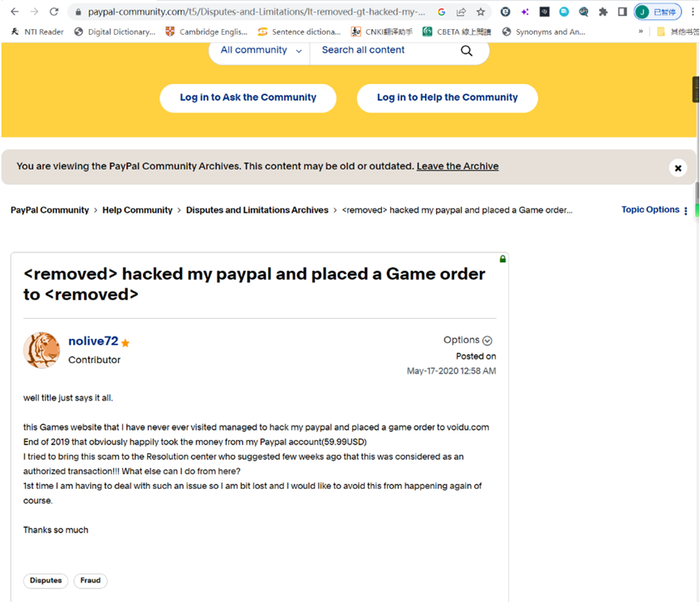Dismiss the archive notice banner
The width and height of the screenshot is (700, 602).
click(x=677, y=168)
